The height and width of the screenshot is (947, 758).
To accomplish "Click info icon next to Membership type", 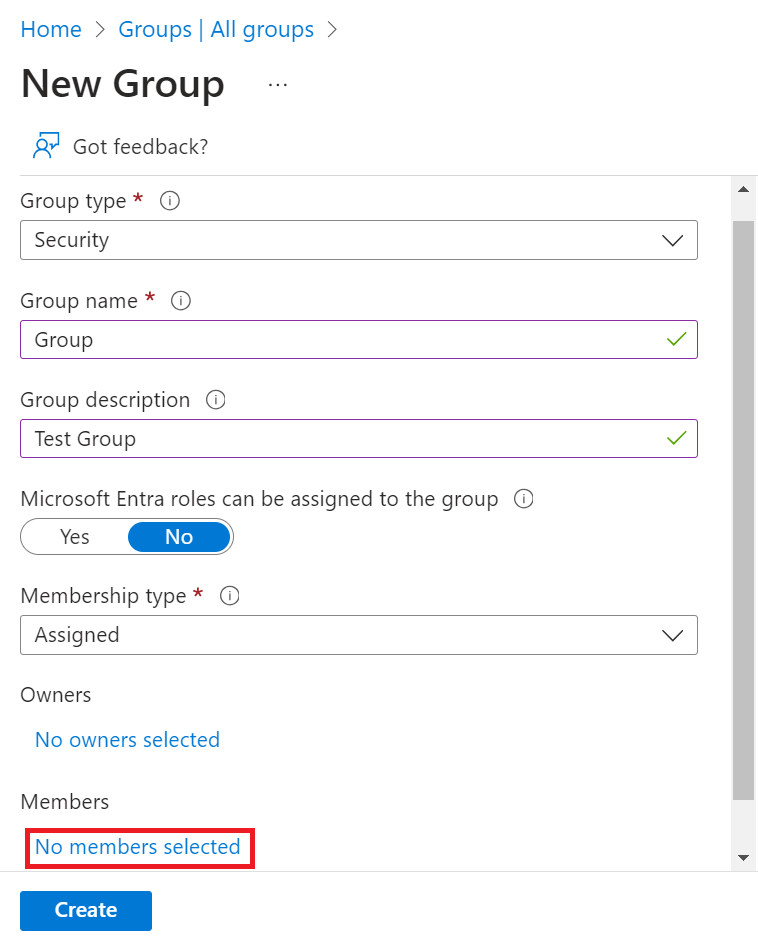I will click(x=229, y=596).
